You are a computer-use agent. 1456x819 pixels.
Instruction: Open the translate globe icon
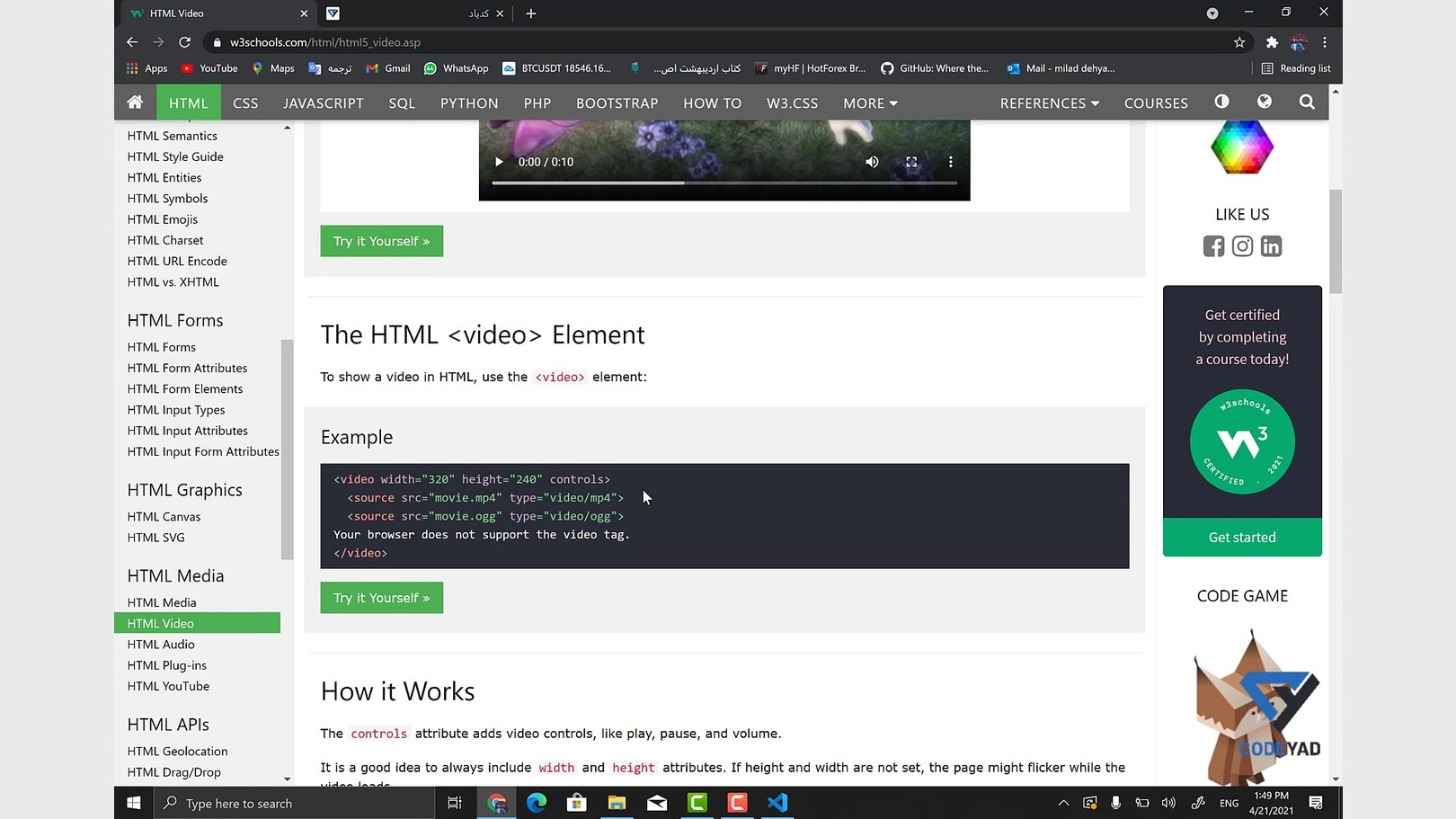[x=1265, y=102]
